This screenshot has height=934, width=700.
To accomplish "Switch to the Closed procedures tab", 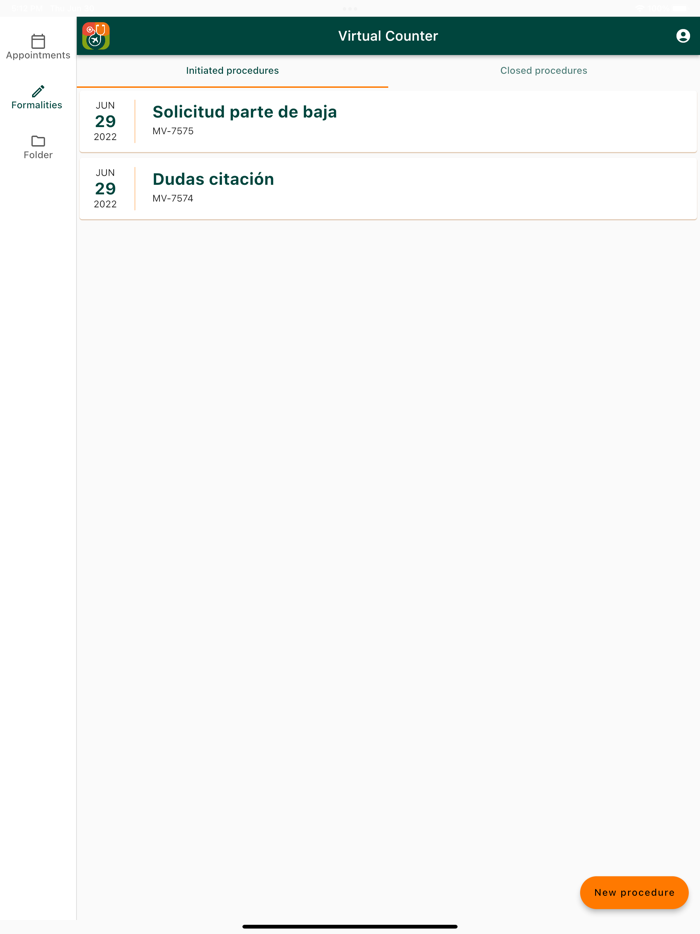I will tap(543, 70).
